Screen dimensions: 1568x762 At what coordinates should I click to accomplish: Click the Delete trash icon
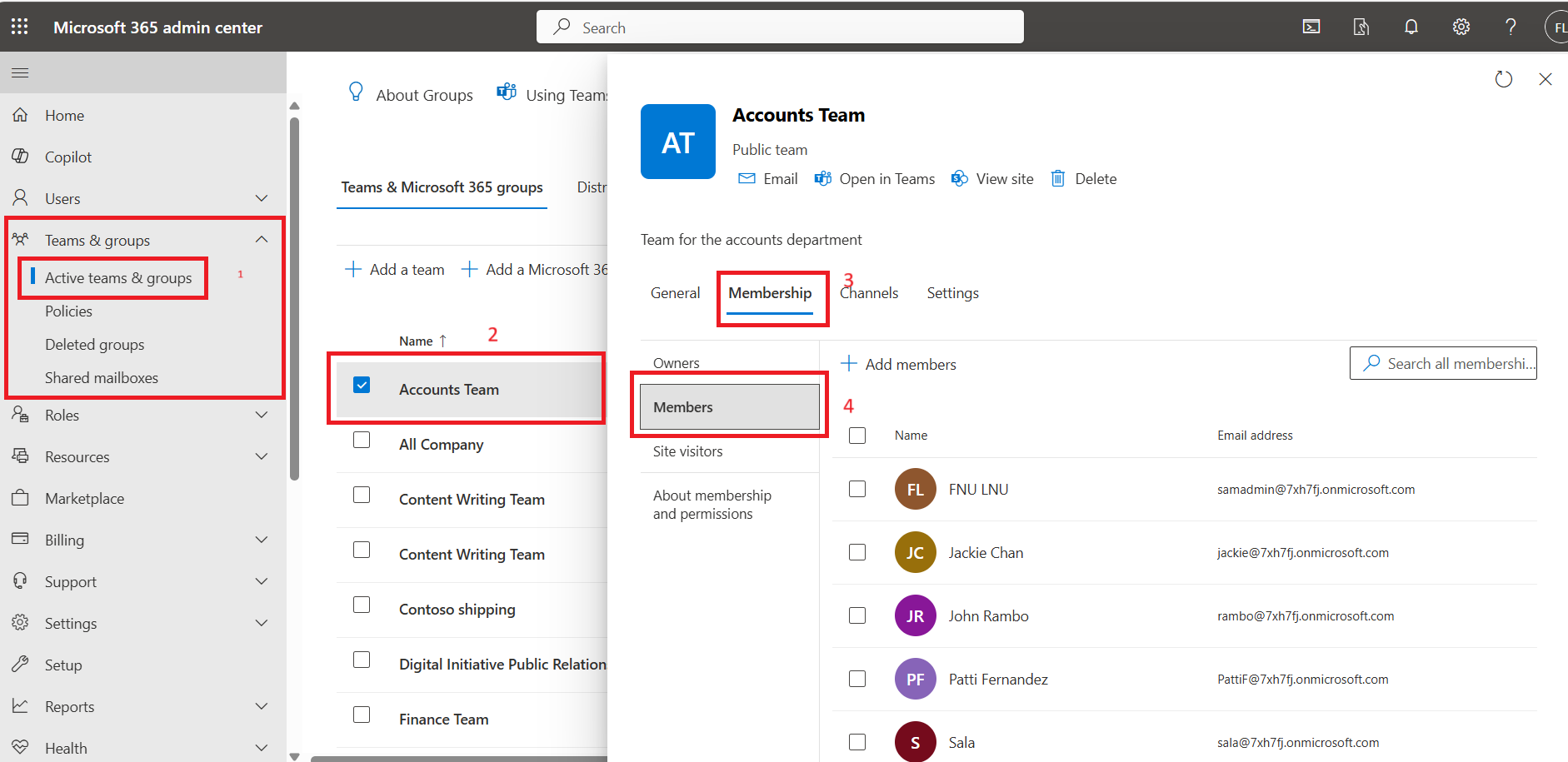coord(1058,179)
